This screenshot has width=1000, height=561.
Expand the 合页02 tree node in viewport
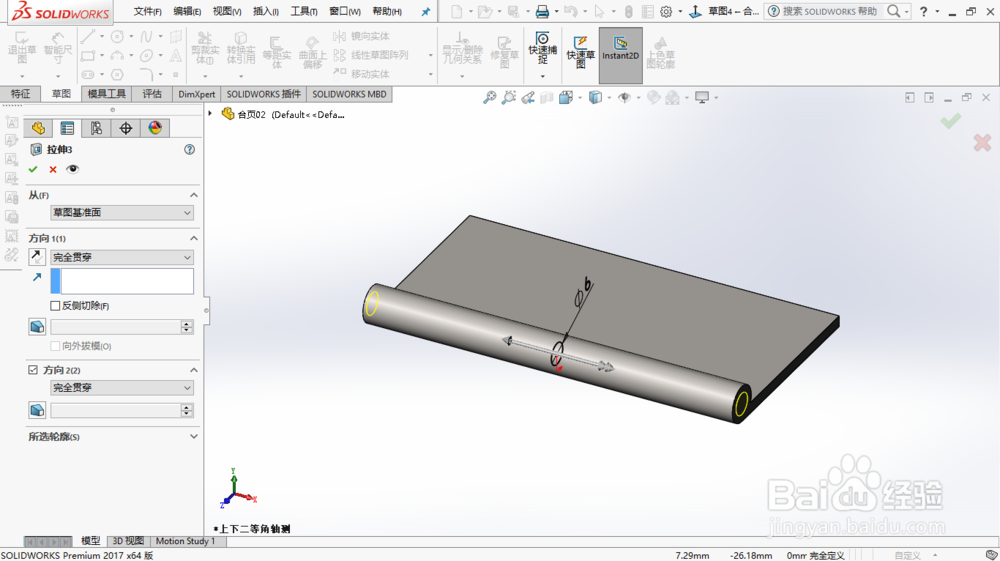click(x=210, y=114)
